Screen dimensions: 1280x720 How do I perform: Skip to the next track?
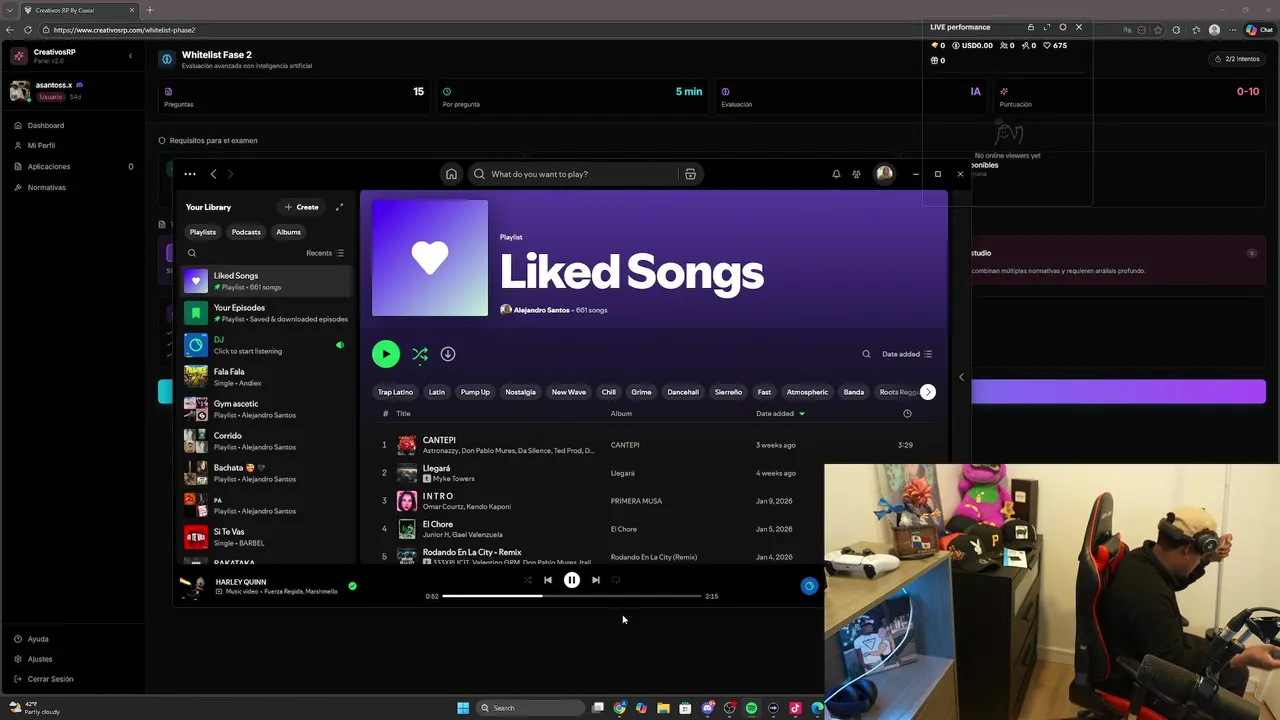click(596, 580)
